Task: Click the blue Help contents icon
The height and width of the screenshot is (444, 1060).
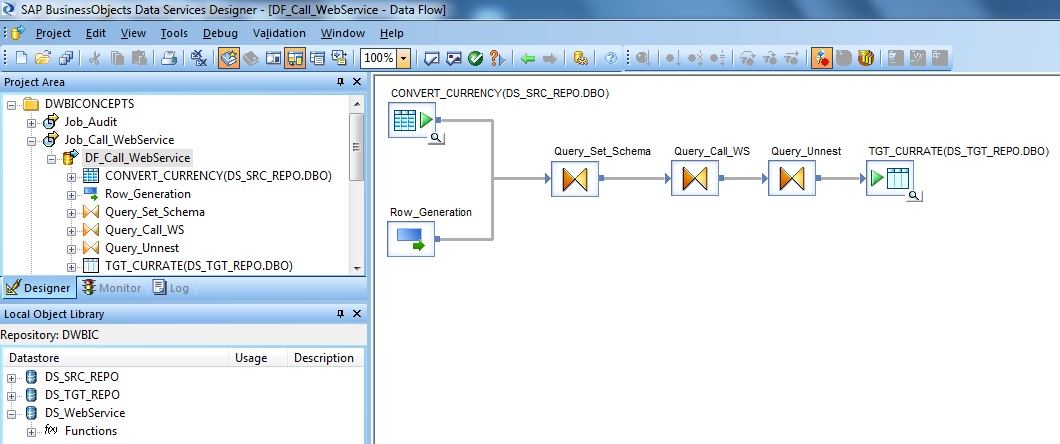Action: click(x=610, y=58)
